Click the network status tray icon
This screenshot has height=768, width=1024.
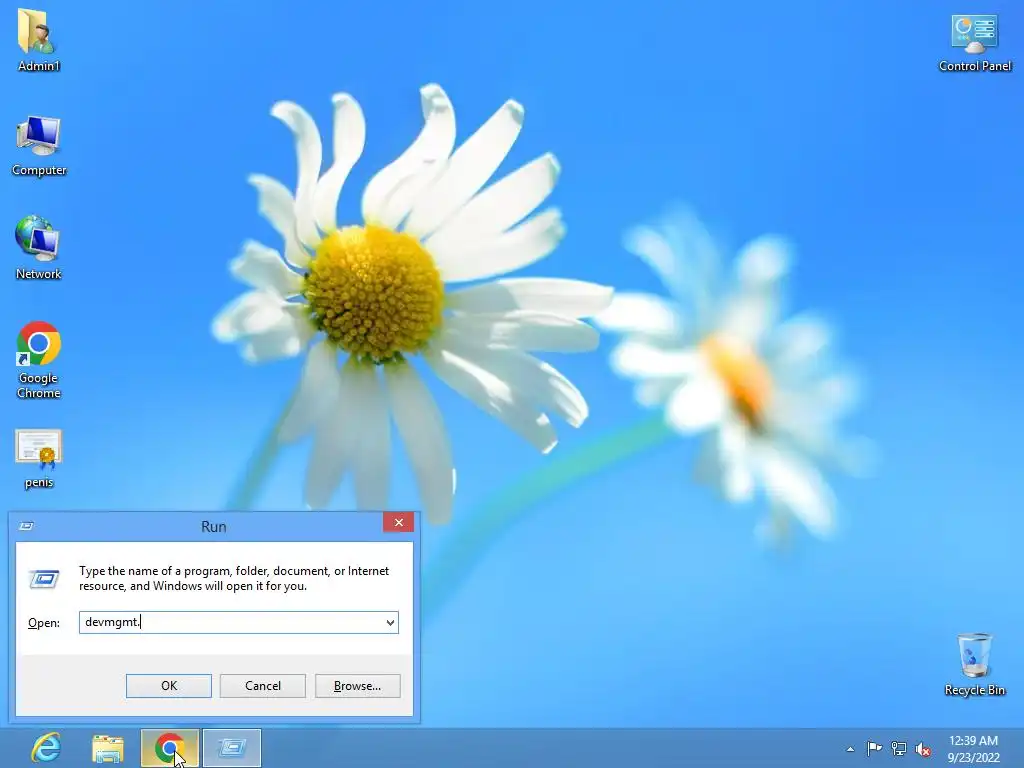point(899,748)
